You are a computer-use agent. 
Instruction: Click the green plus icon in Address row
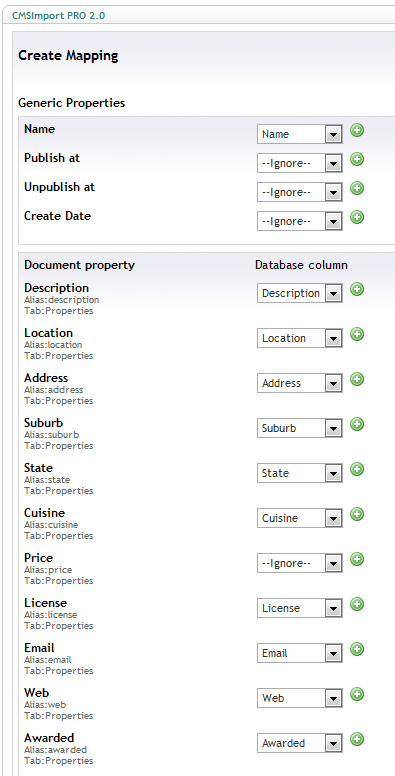tap(357, 379)
